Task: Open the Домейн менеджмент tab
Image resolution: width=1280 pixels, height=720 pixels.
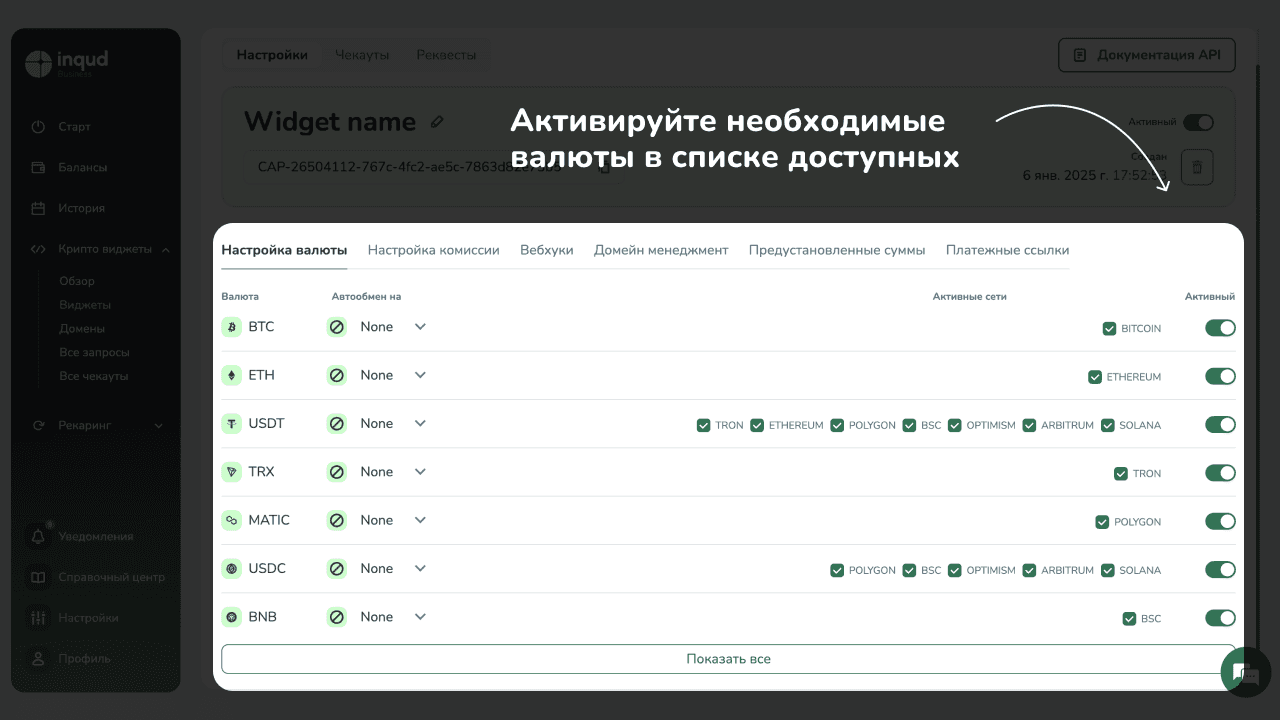Action: [x=661, y=250]
